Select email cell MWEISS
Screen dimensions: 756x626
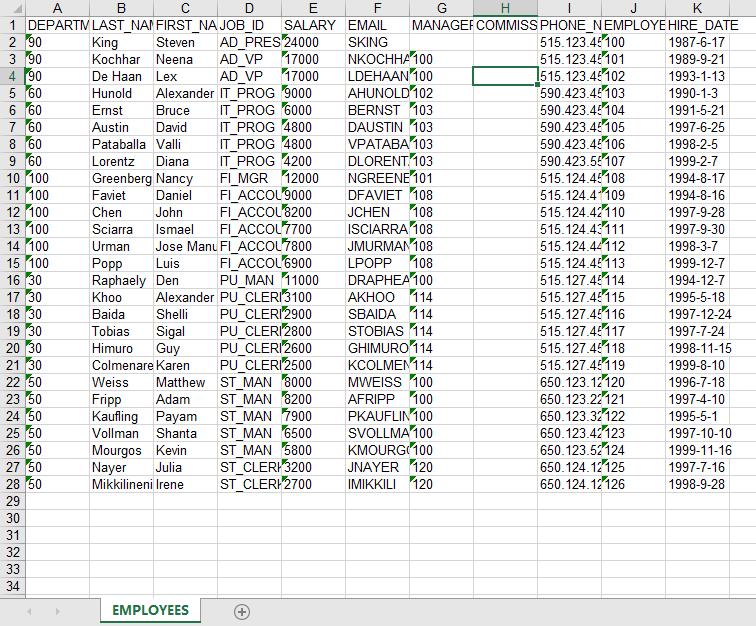[x=378, y=382]
